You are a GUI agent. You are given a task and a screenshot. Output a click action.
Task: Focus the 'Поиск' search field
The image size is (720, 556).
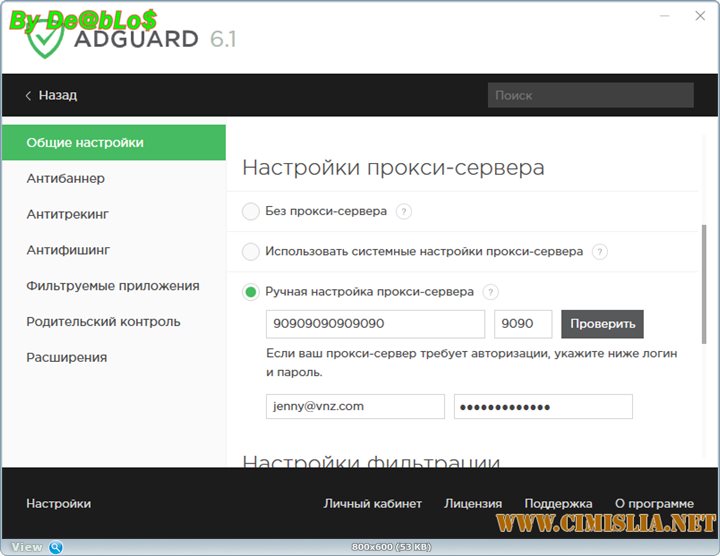591,95
